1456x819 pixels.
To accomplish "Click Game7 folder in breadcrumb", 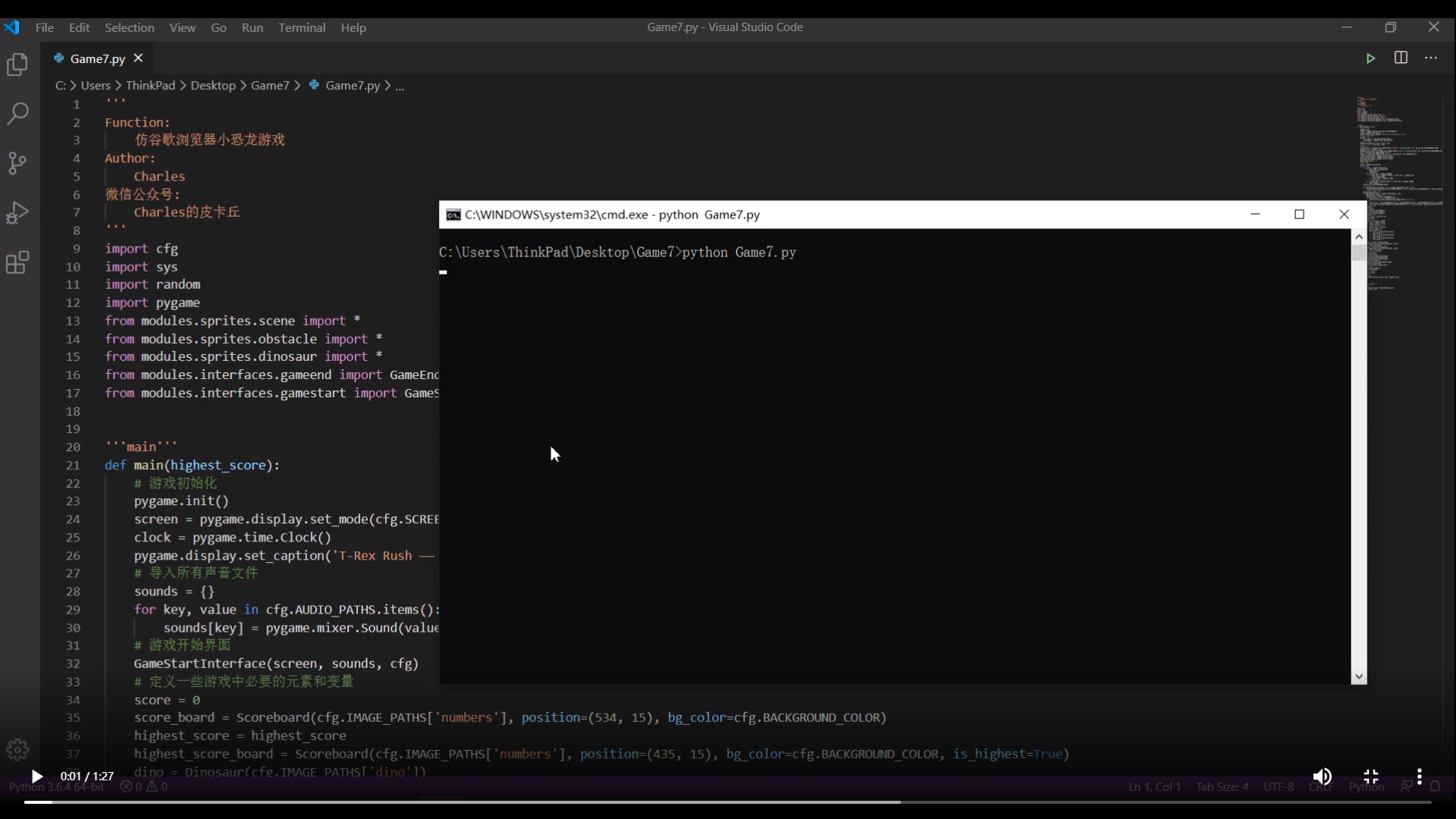I will point(270,86).
